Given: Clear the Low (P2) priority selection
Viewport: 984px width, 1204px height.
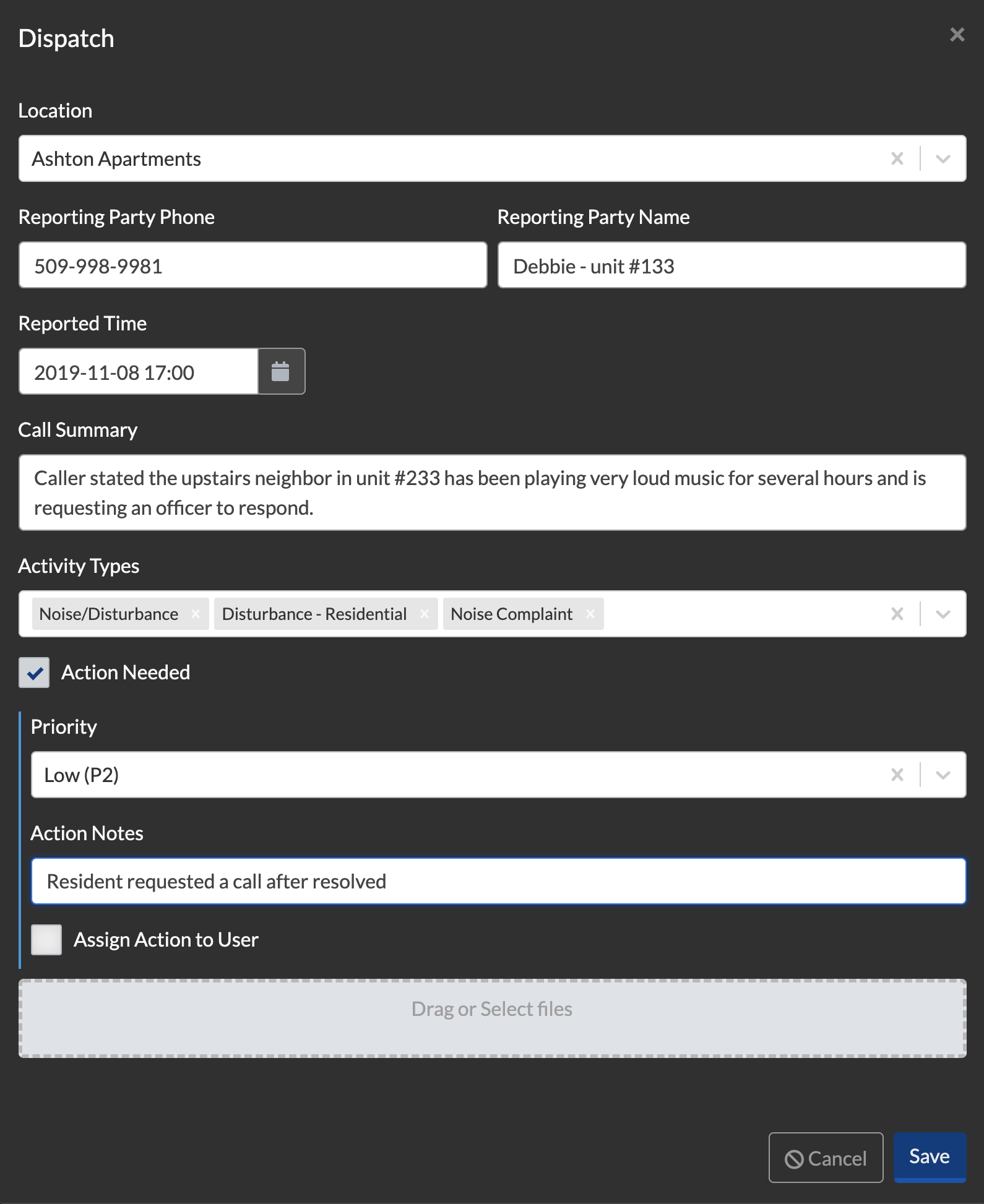Looking at the screenshot, I should 897,774.
